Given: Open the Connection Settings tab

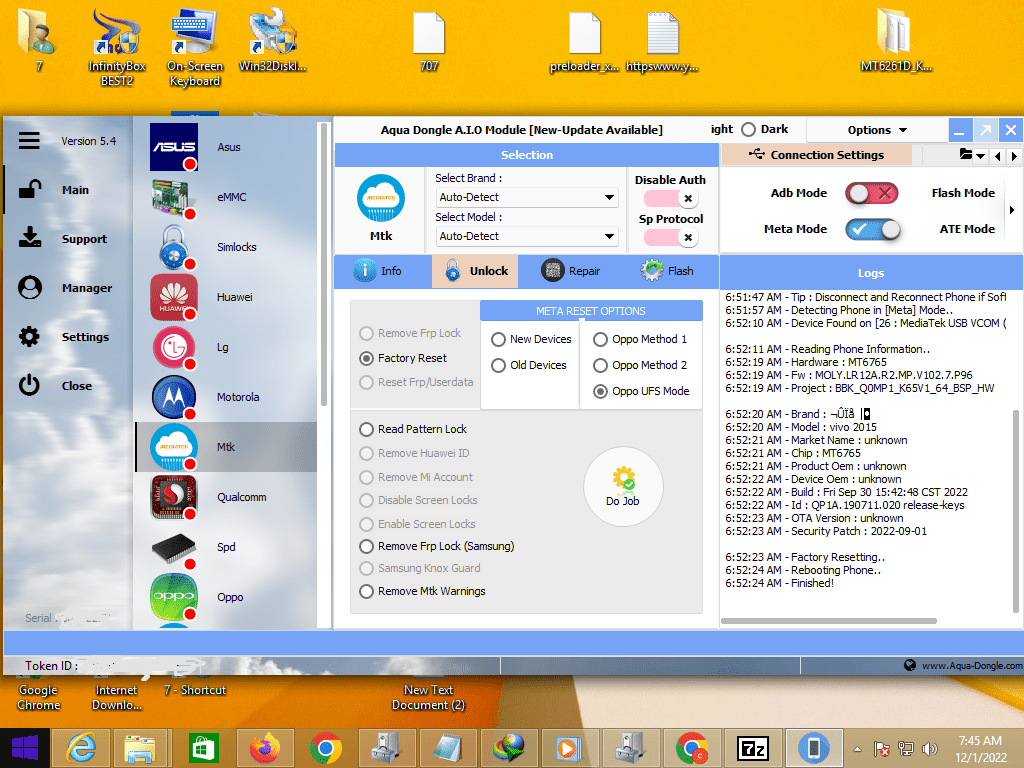Looking at the screenshot, I should (816, 155).
